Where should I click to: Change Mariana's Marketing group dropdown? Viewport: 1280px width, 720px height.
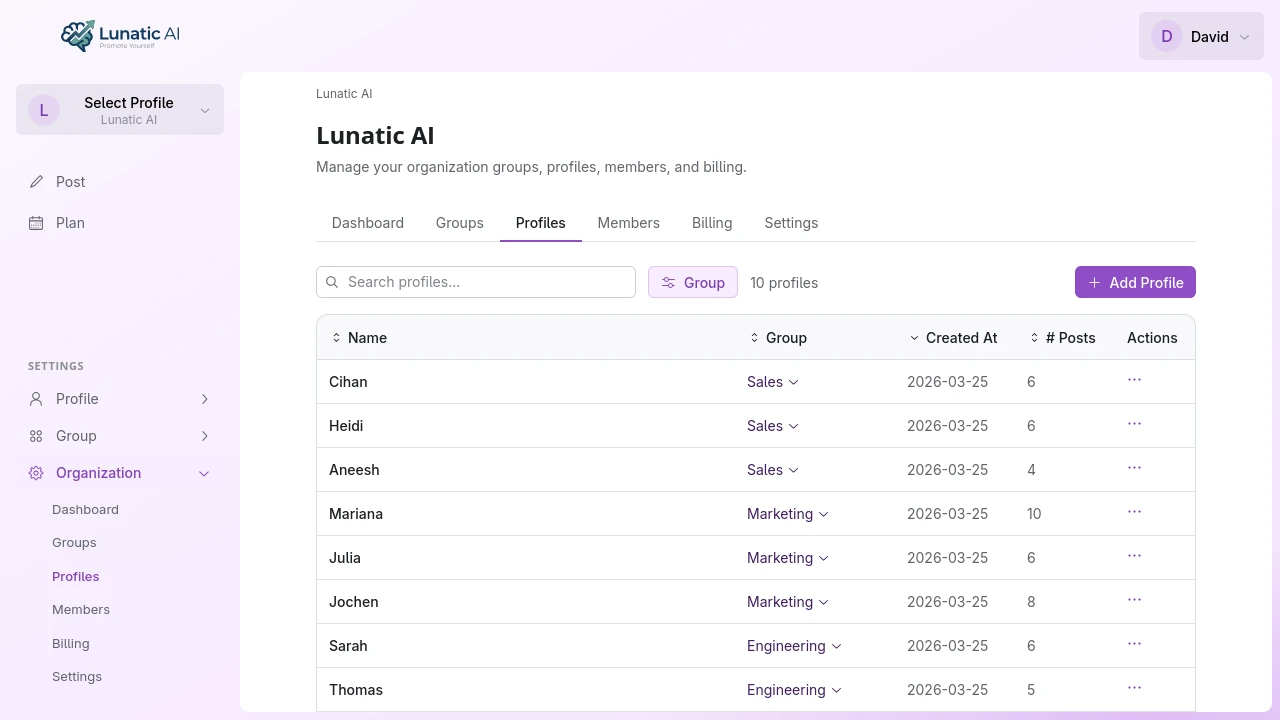788,514
